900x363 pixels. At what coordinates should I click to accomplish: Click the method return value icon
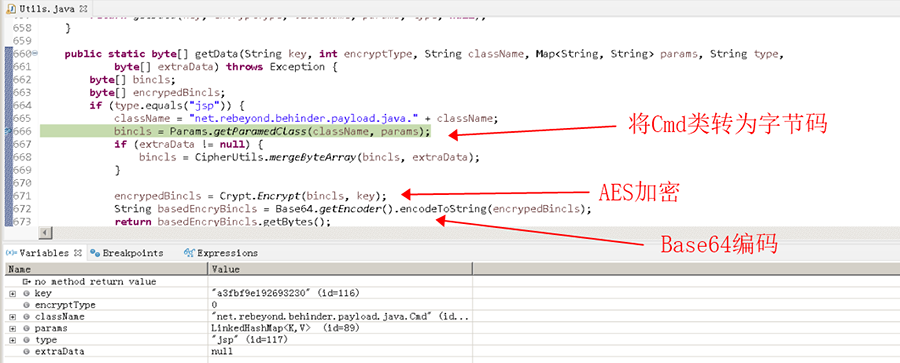(26, 282)
